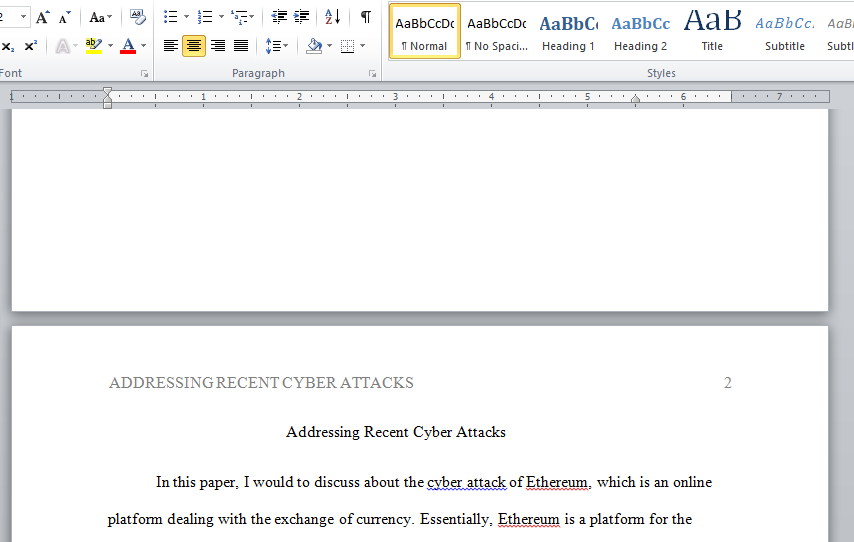The width and height of the screenshot is (854, 542).
Task: Click the Bullets list icon
Action: (170, 17)
